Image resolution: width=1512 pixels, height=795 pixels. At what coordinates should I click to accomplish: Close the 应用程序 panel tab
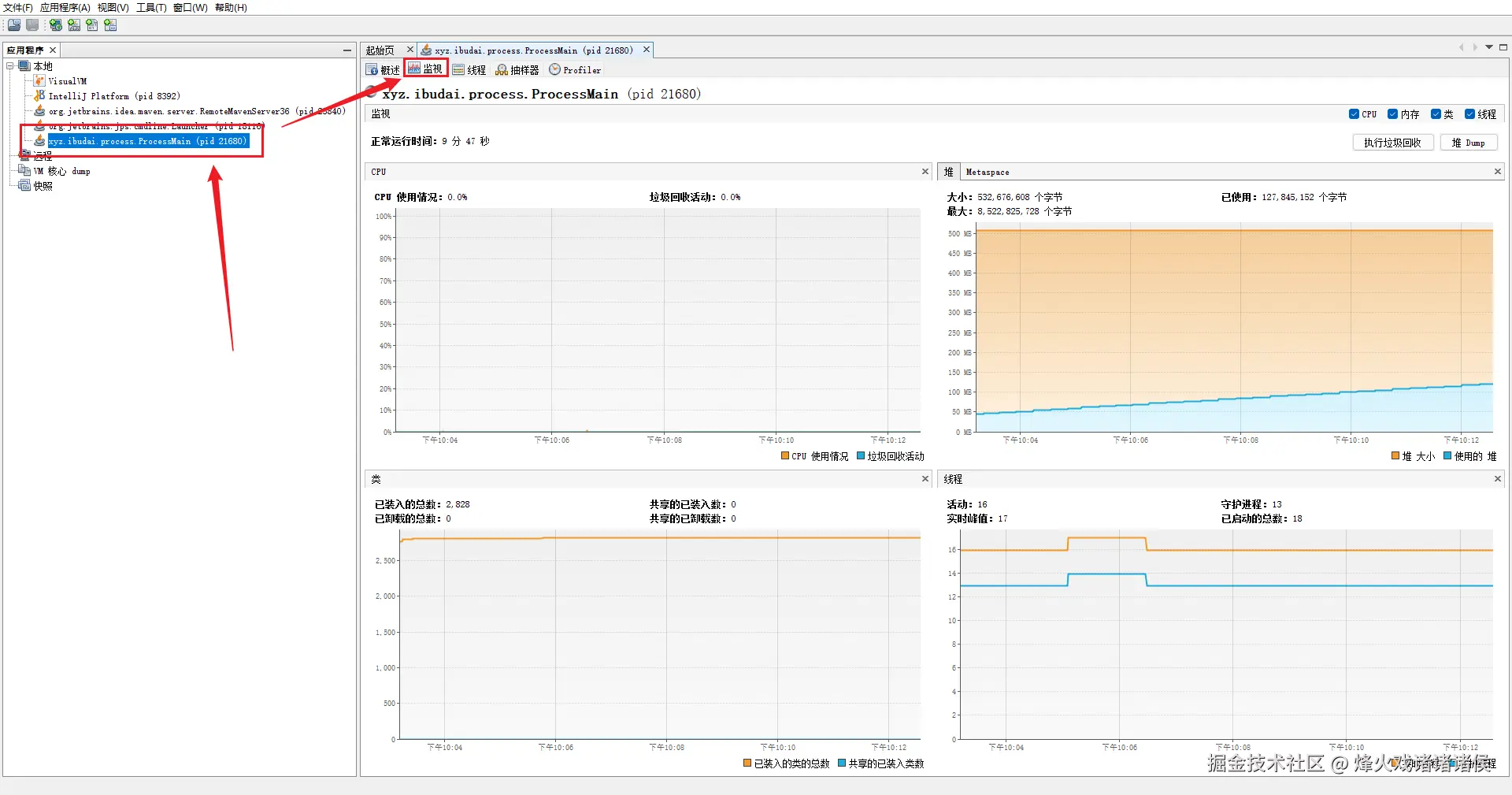(53, 50)
